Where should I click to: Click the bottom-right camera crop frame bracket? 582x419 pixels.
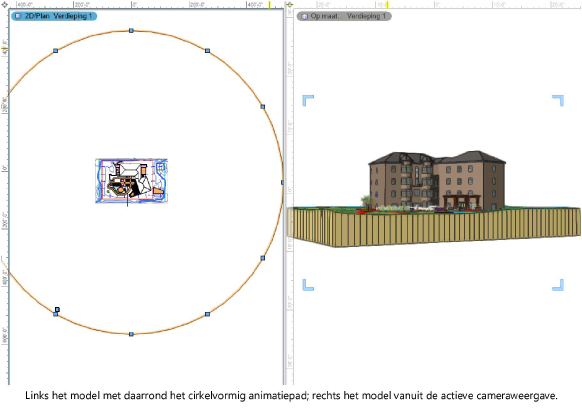pyautogui.click(x=558, y=285)
